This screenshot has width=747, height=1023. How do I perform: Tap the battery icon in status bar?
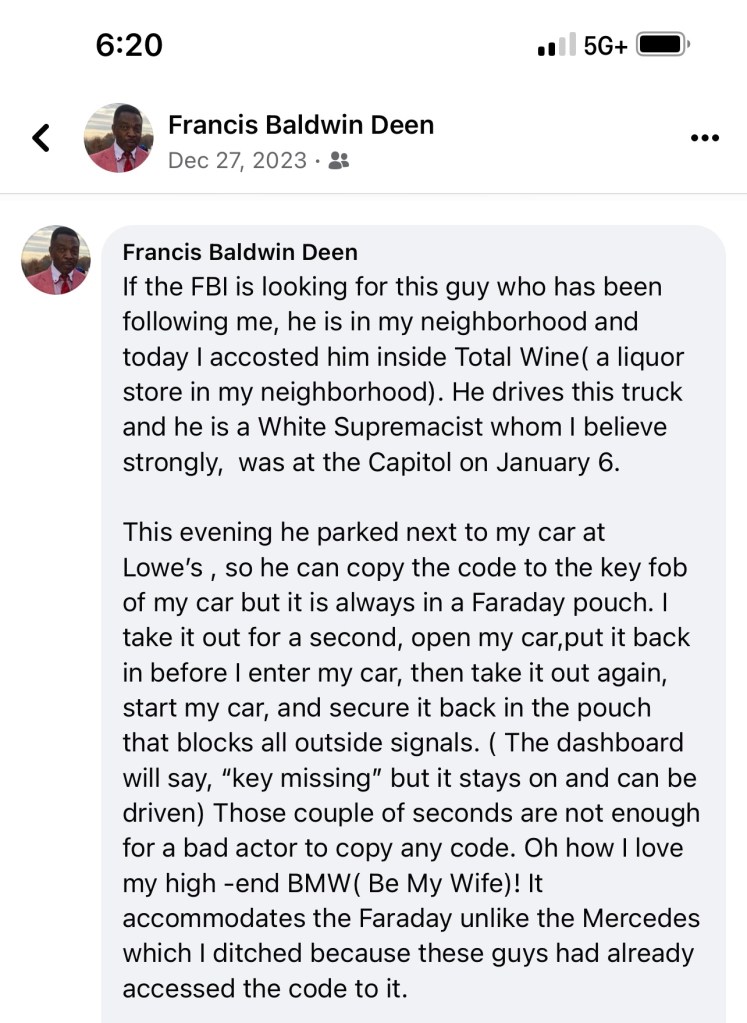(662, 46)
